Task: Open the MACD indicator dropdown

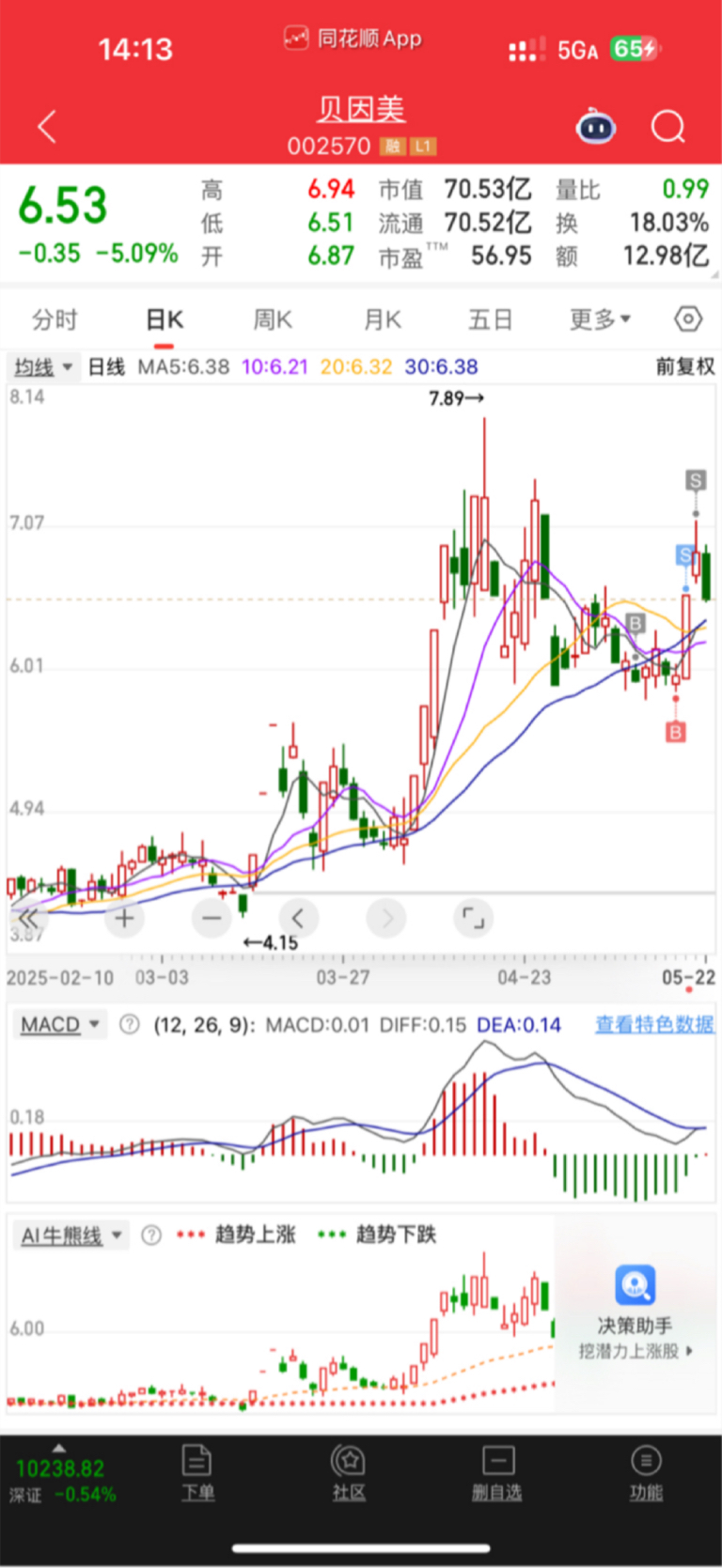Action: pos(60,1024)
